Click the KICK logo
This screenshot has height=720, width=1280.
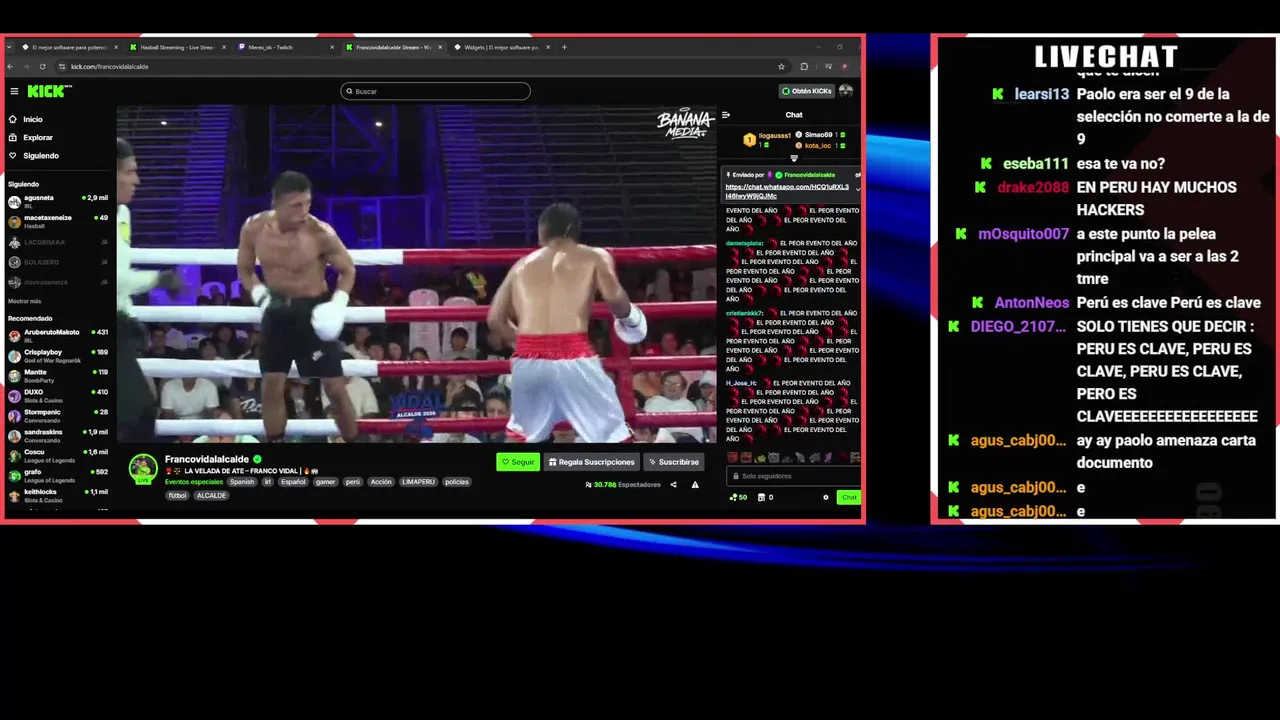[48, 91]
